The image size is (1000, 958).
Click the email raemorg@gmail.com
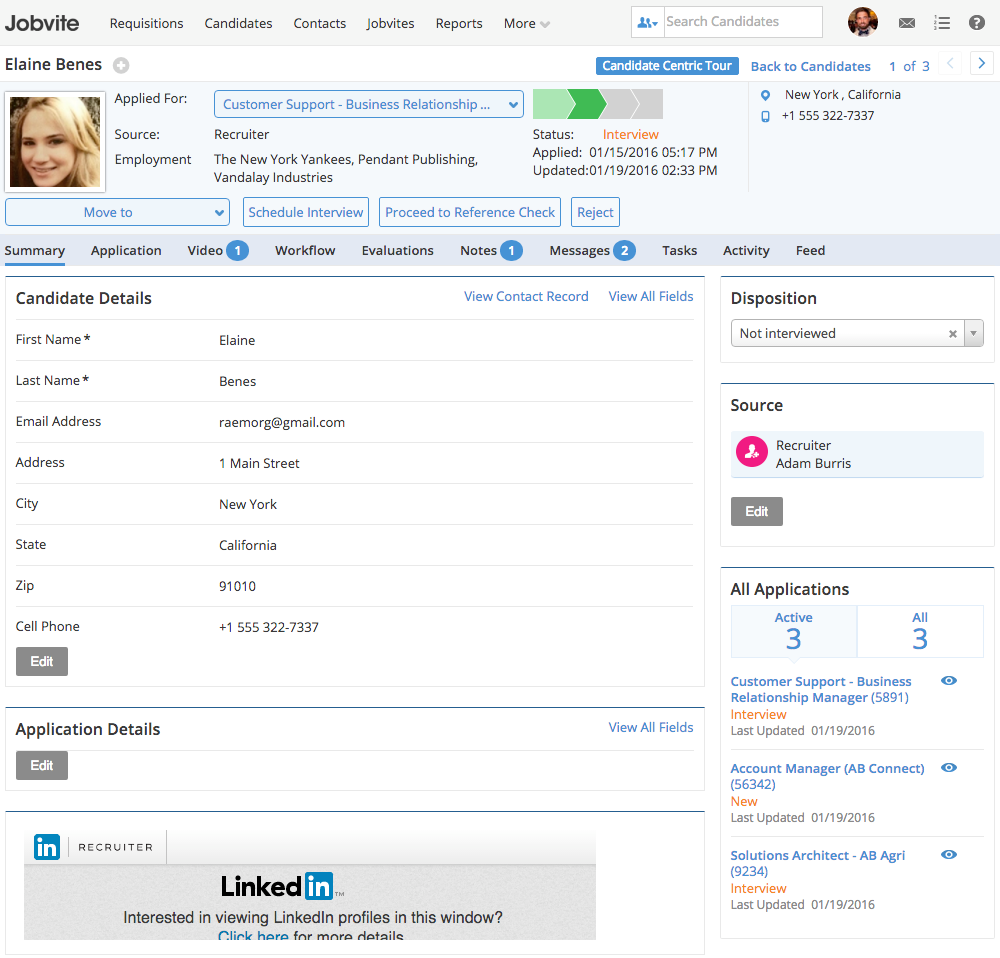point(281,422)
